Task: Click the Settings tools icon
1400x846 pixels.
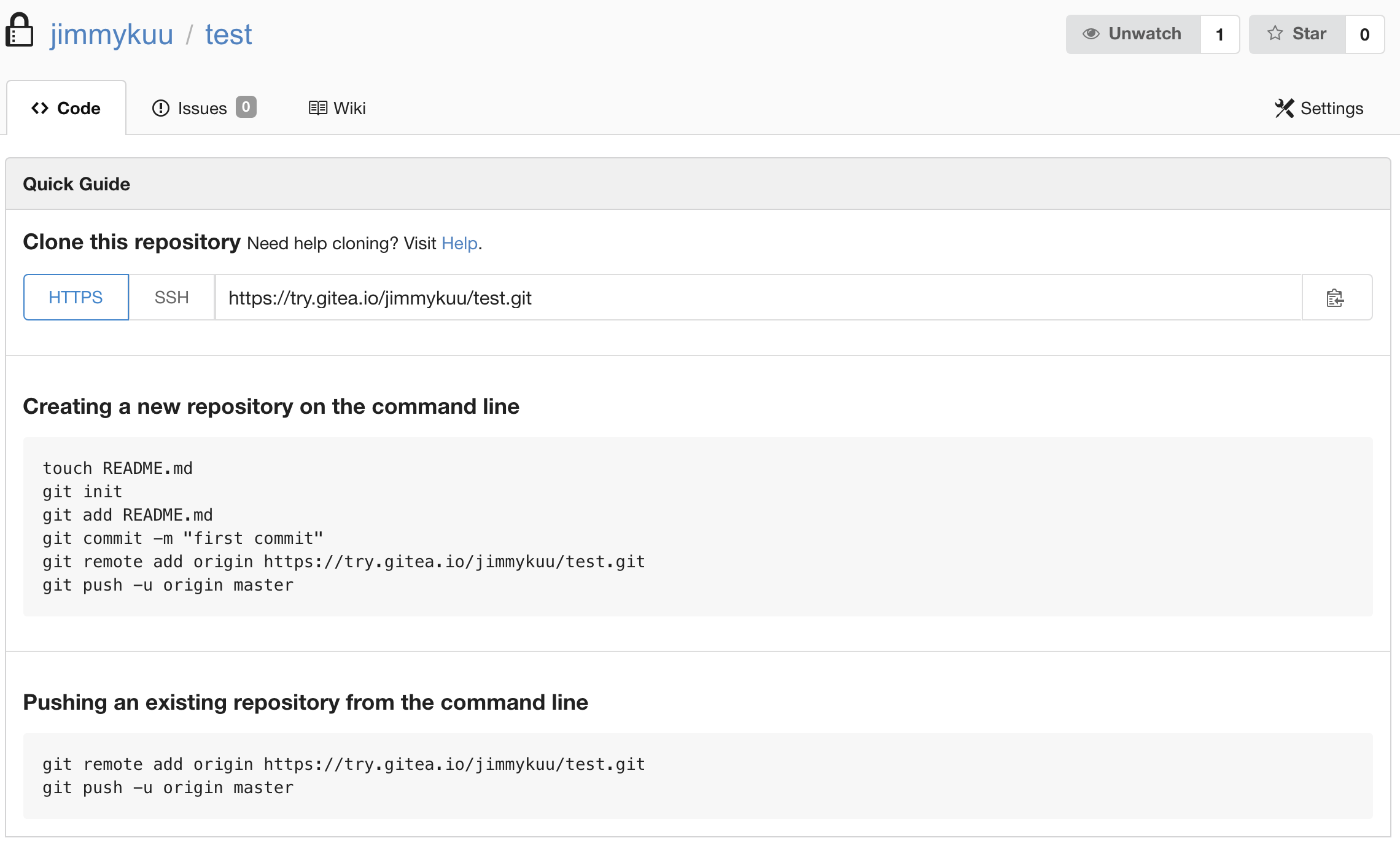Action: [x=1284, y=109]
